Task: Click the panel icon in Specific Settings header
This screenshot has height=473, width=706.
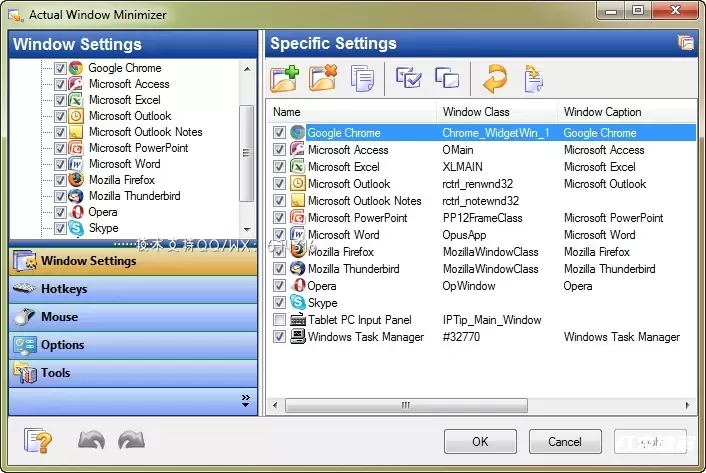Action: 686,43
